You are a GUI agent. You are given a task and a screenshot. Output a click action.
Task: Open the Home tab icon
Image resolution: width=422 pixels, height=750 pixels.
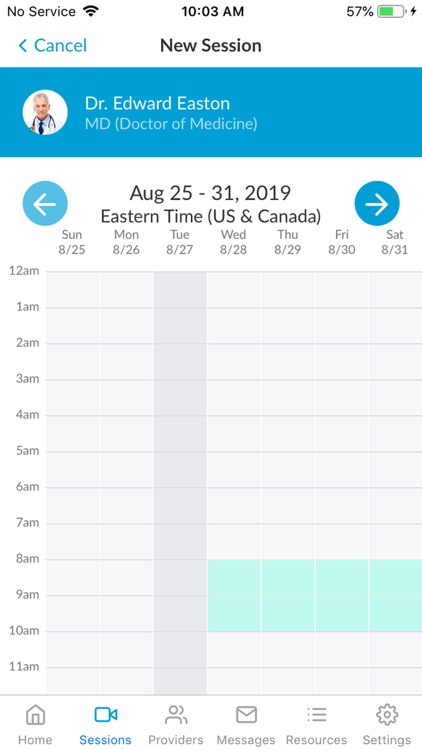click(x=35, y=724)
